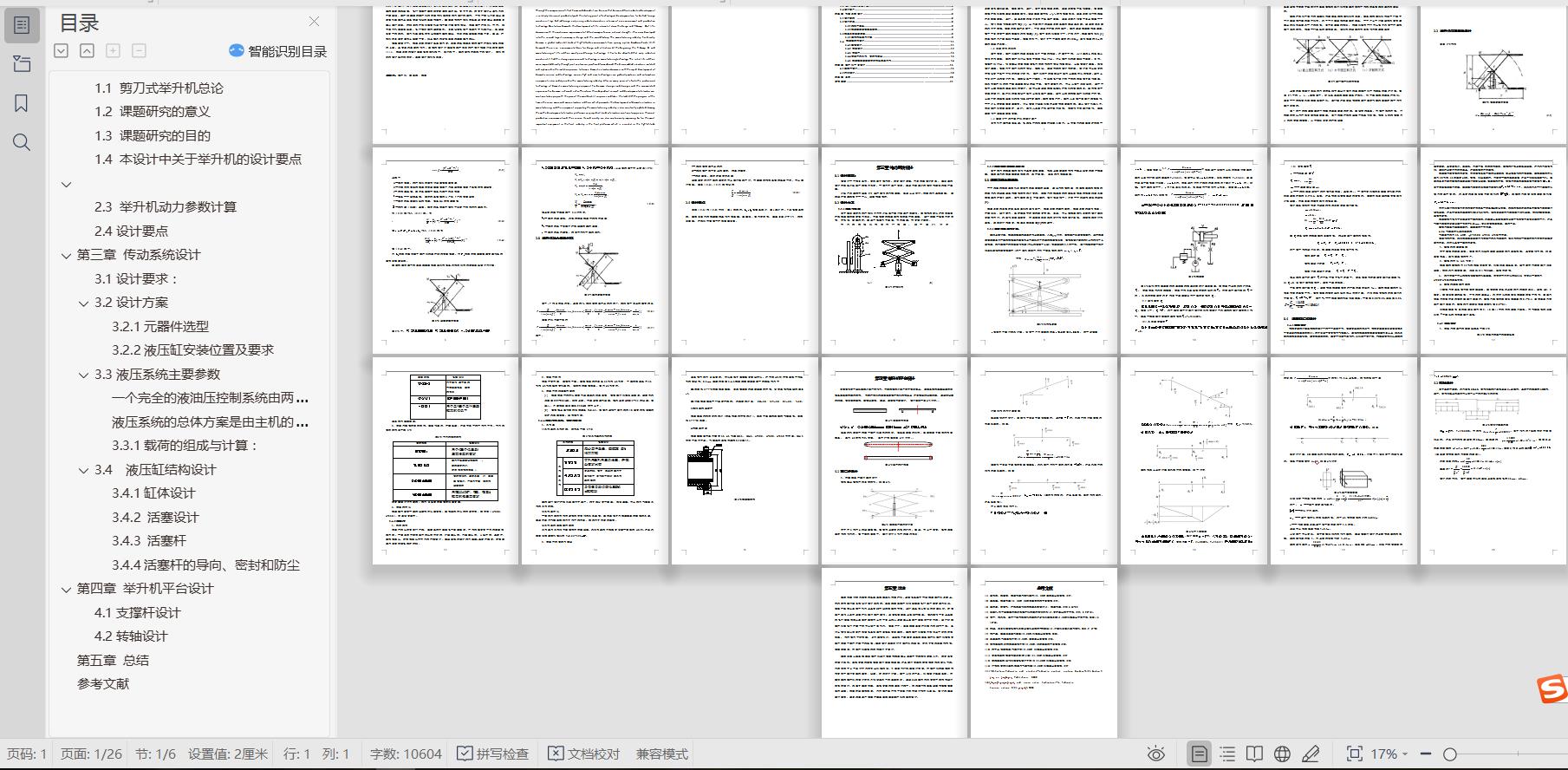Screen dimensions: 1568x770
Task: Go to 3.4.2 活塞设计
Action: [155, 517]
